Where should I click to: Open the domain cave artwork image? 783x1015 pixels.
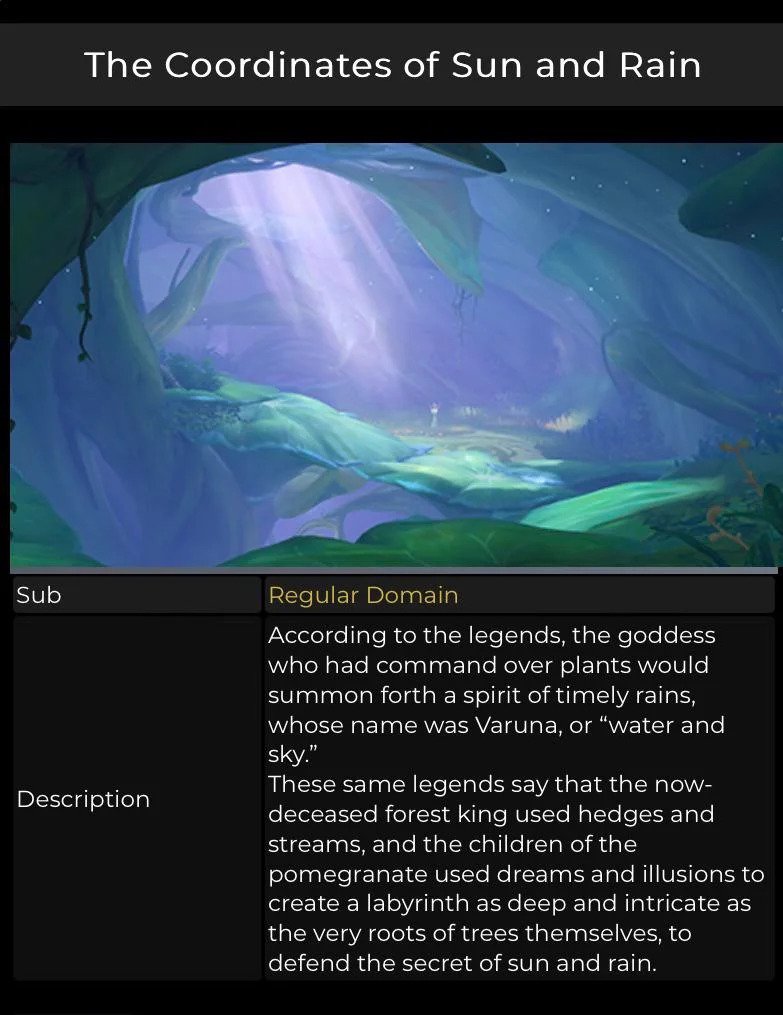point(393,355)
